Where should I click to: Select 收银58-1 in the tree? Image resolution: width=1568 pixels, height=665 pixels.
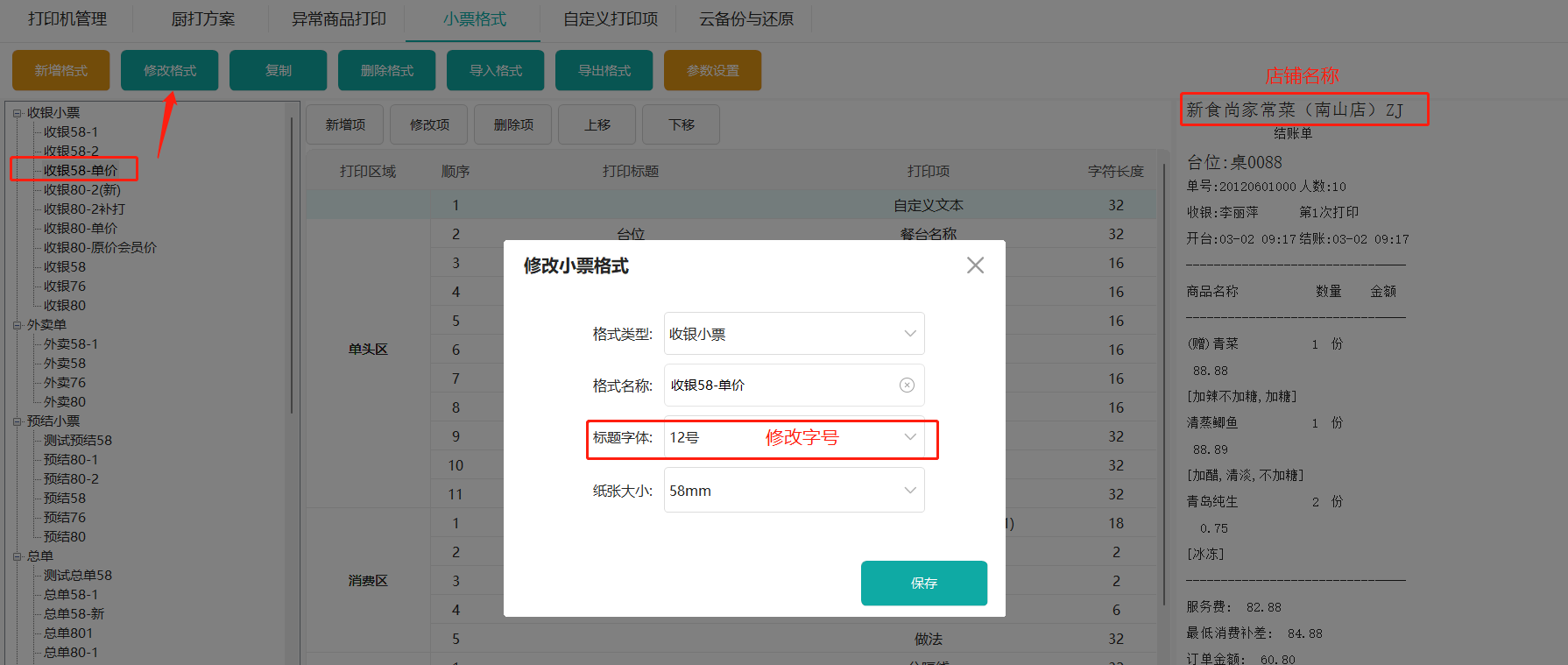point(71,132)
